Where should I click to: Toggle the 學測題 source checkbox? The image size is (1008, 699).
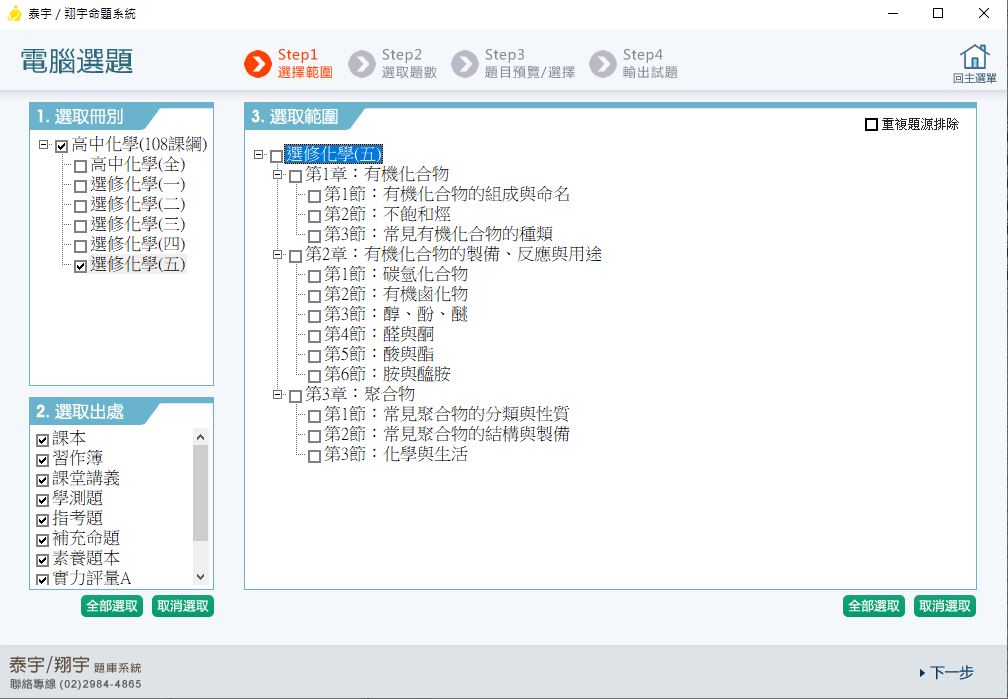(42, 500)
